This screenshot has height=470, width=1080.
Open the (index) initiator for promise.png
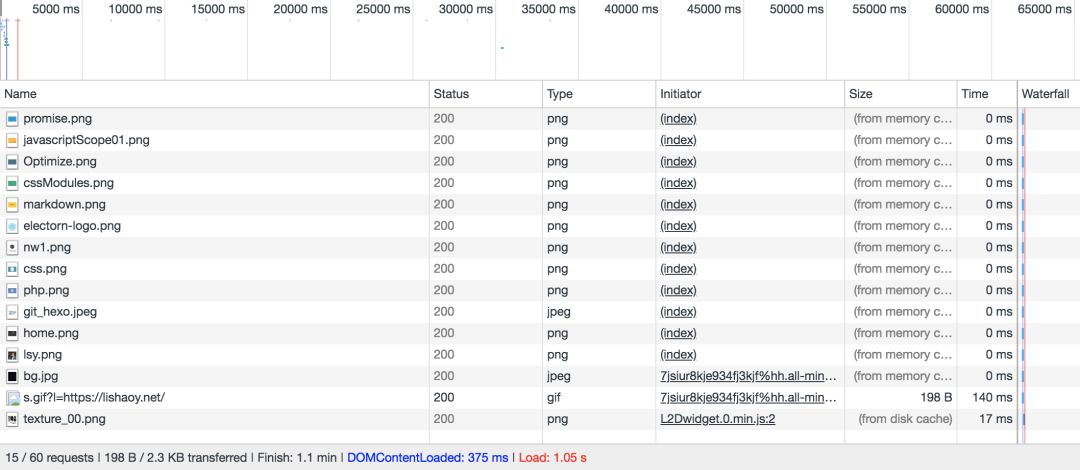678,119
